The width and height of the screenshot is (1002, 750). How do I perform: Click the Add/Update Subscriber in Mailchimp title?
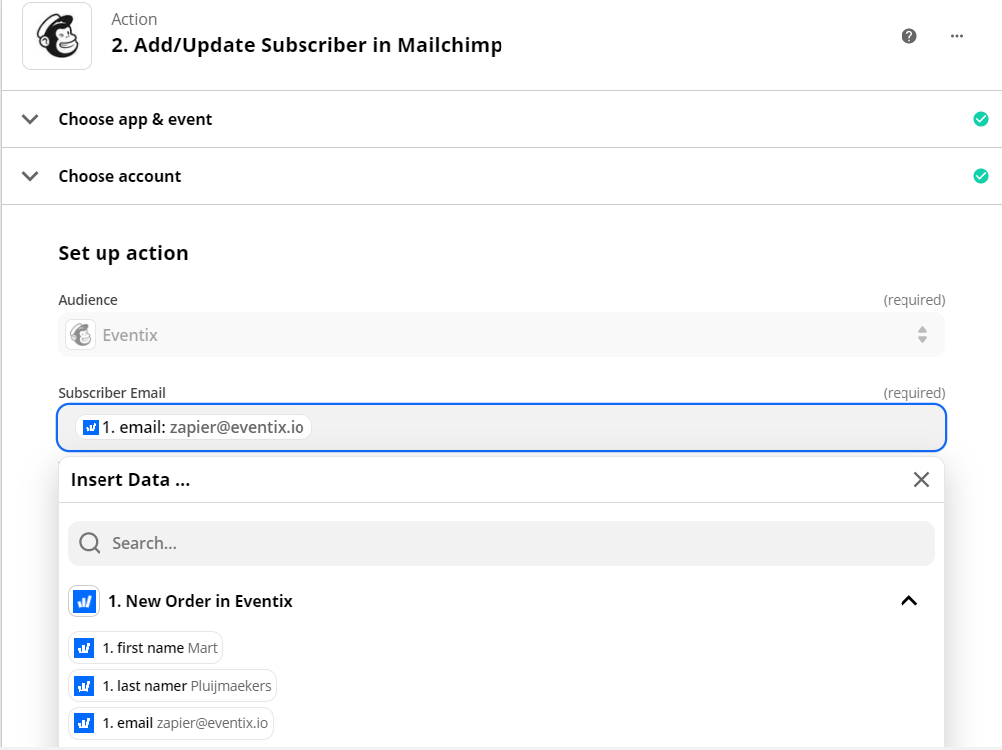307,45
